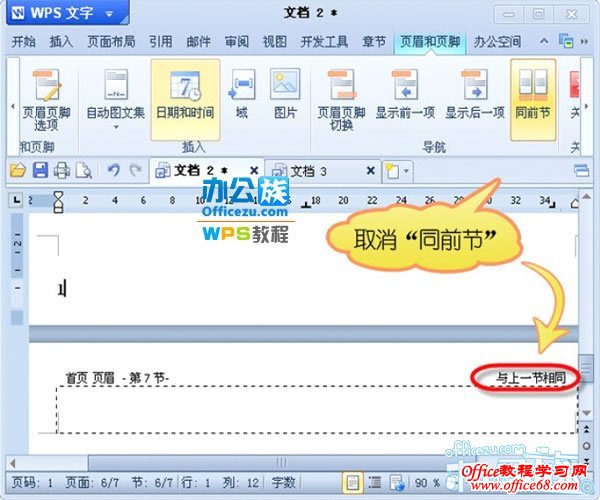Select the 页眉和页脚 tab
600x500 pixels.
pos(430,41)
